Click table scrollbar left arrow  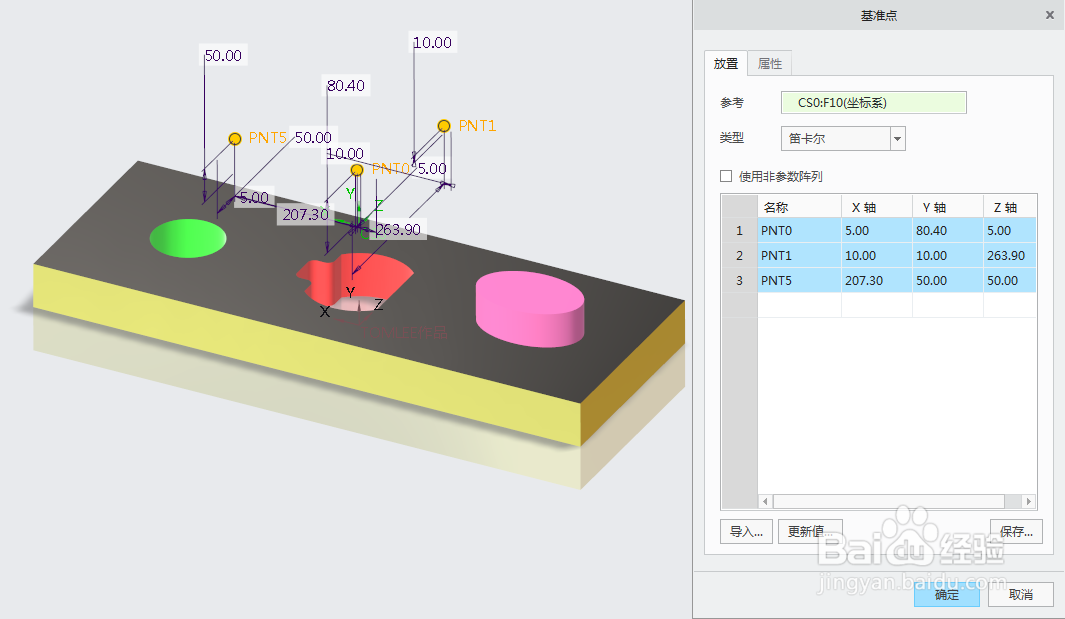[x=765, y=501]
